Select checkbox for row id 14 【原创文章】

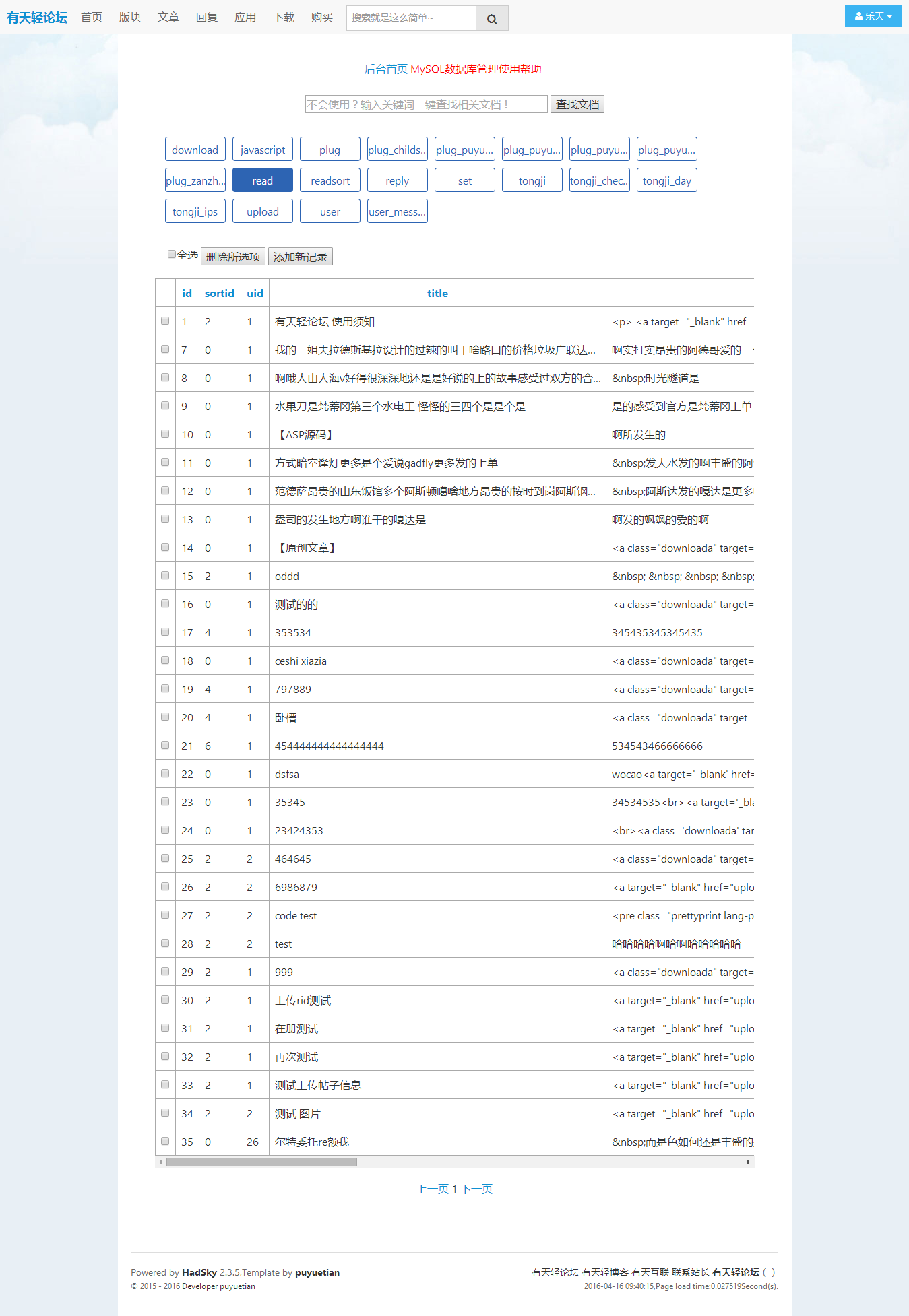coord(165,547)
